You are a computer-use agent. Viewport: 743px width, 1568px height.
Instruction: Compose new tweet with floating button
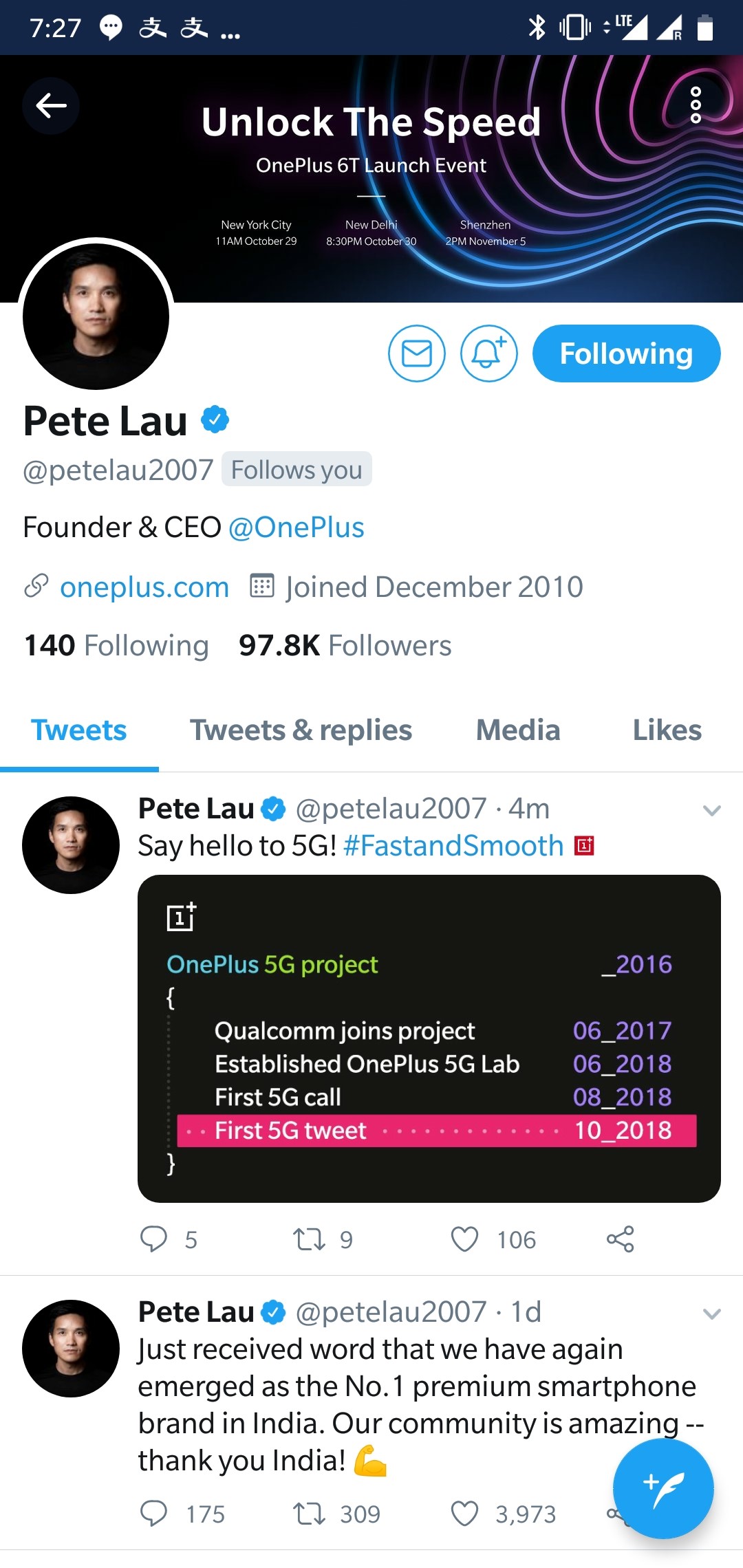[663, 1488]
